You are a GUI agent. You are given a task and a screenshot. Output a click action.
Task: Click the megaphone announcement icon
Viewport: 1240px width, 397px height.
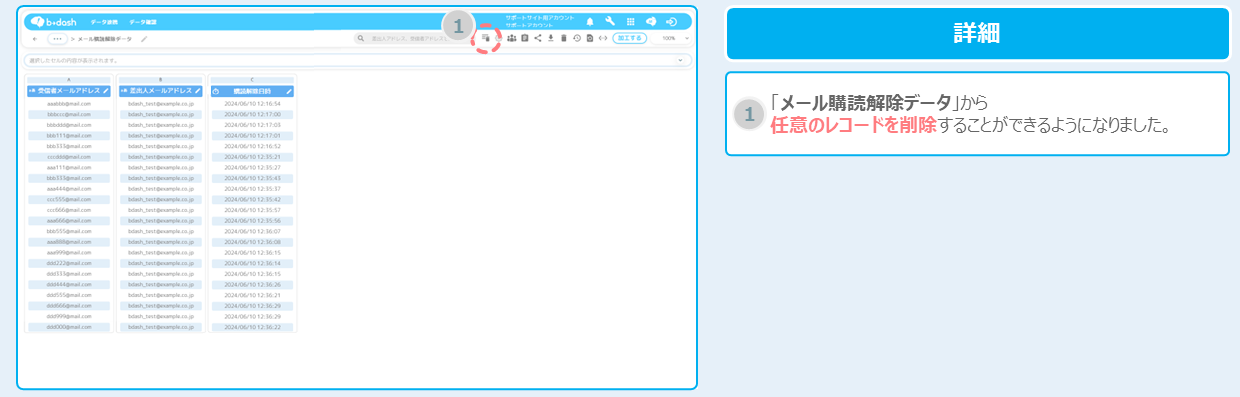651,21
